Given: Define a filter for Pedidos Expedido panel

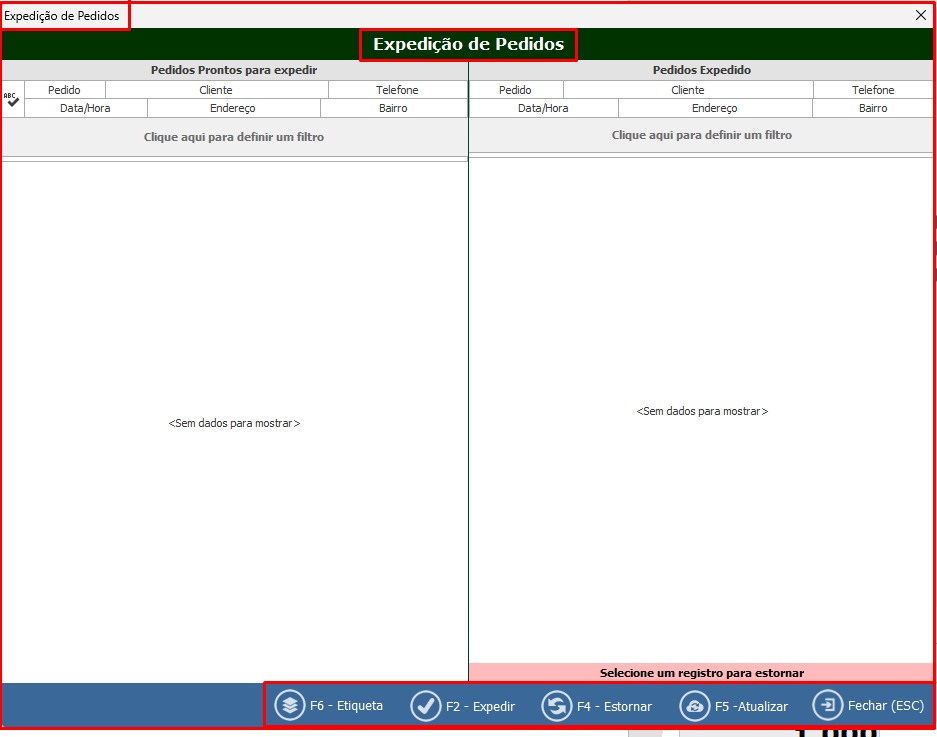Looking at the screenshot, I should [x=701, y=135].
